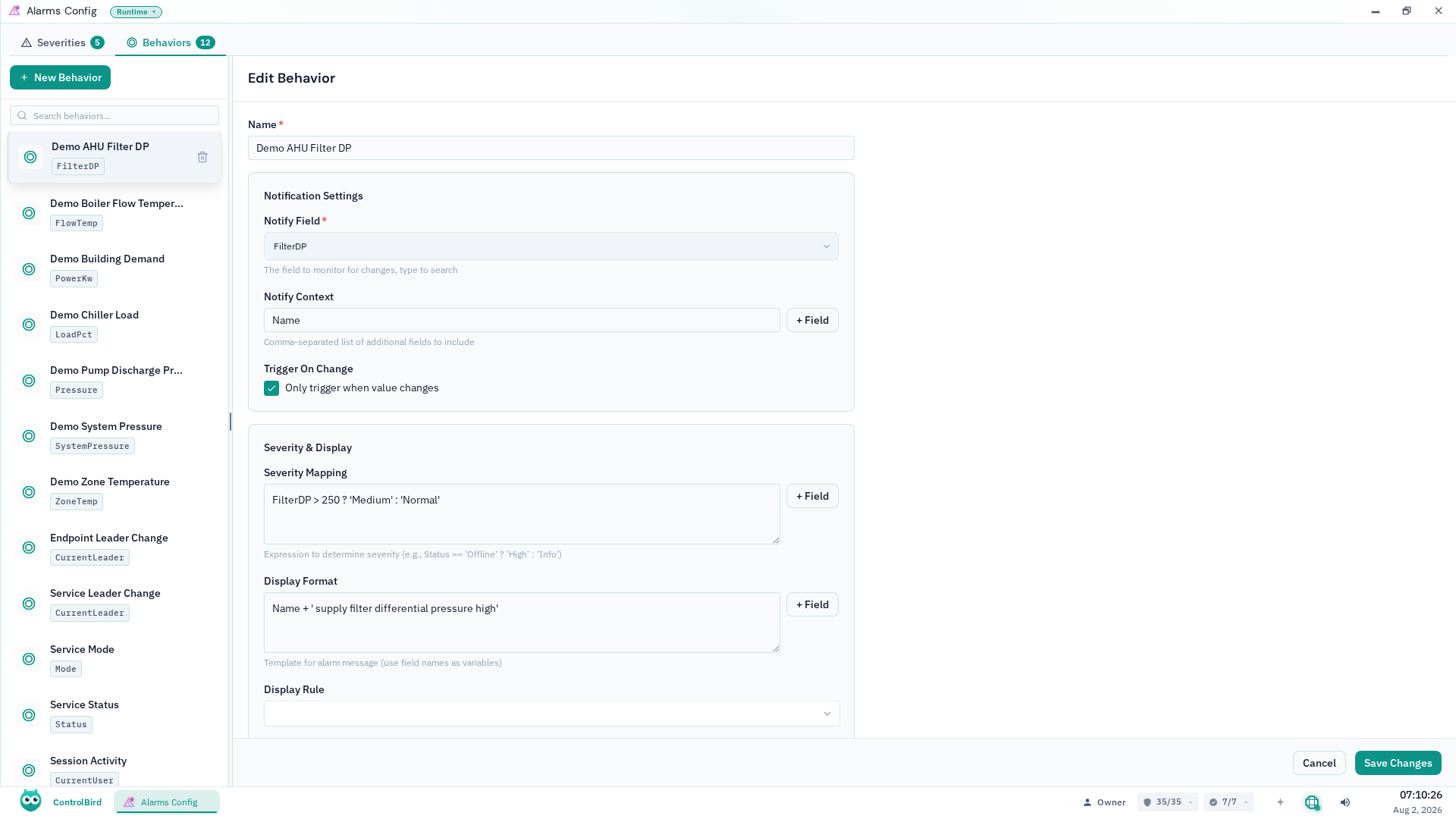Click the Demo Boiler Flow Temperature icon
The width and height of the screenshot is (1456, 819).
pyautogui.click(x=29, y=213)
